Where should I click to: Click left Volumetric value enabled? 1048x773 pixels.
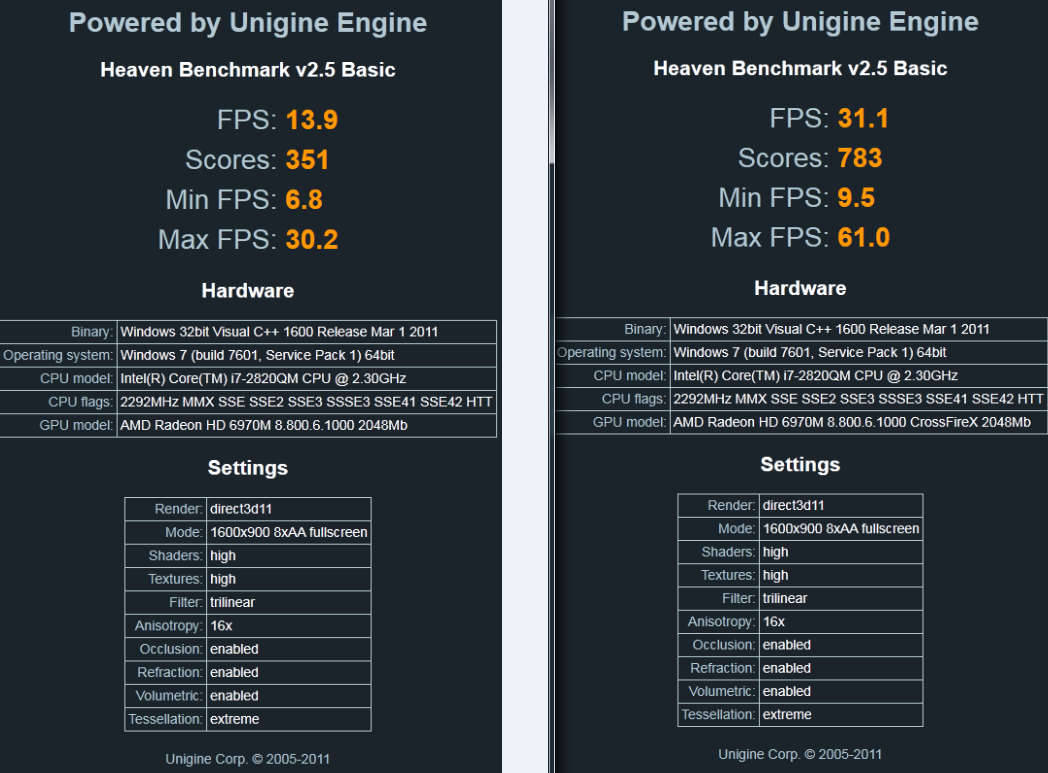pos(289,696)
